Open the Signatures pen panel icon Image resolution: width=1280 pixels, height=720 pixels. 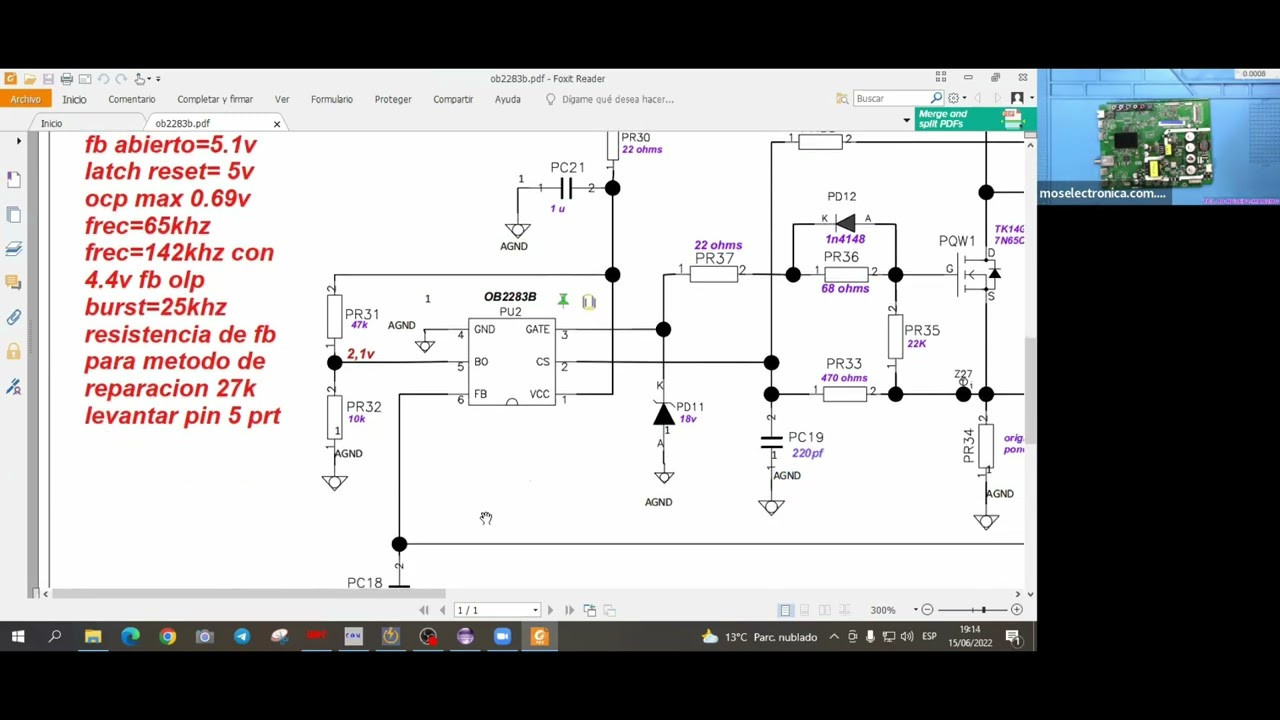coord(14,386)
